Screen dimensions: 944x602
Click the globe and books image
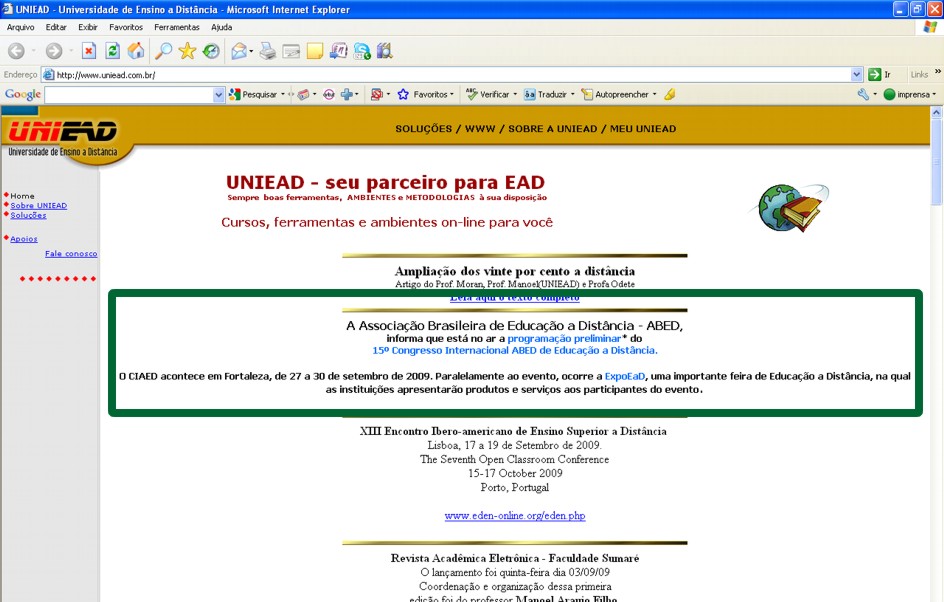(x=789, y=208)
